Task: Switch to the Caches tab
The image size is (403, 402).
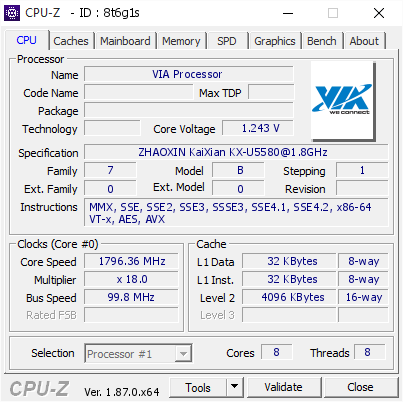Action: click(71, 41)
